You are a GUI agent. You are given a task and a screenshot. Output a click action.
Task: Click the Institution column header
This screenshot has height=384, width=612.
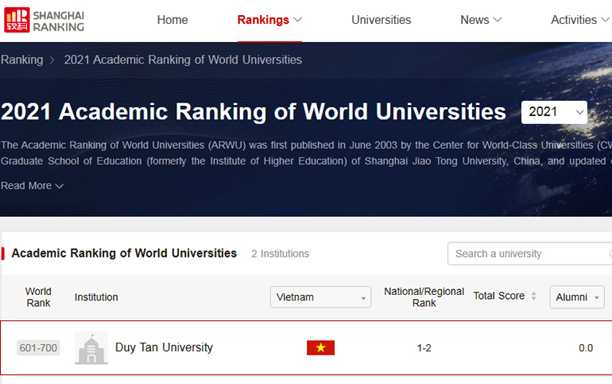click(96, 297)
